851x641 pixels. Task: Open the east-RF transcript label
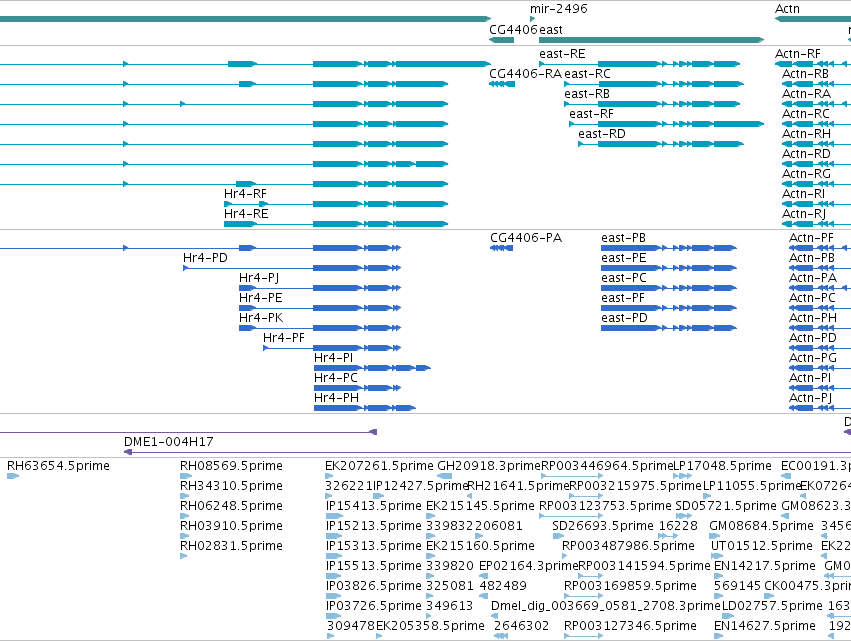click(x=591, y=114)
